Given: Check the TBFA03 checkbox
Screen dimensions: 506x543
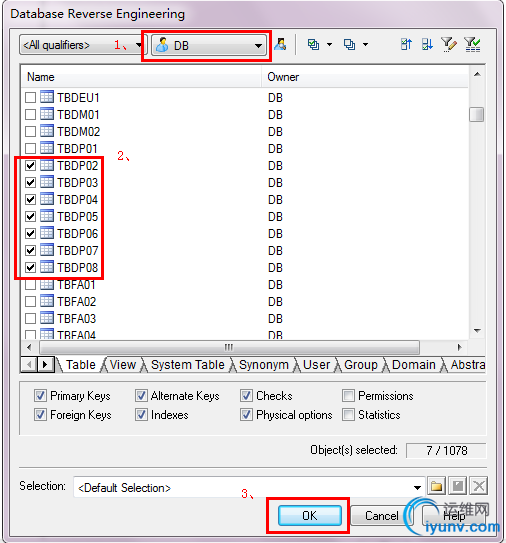Looking at the screenshot, I should point(30,319).
